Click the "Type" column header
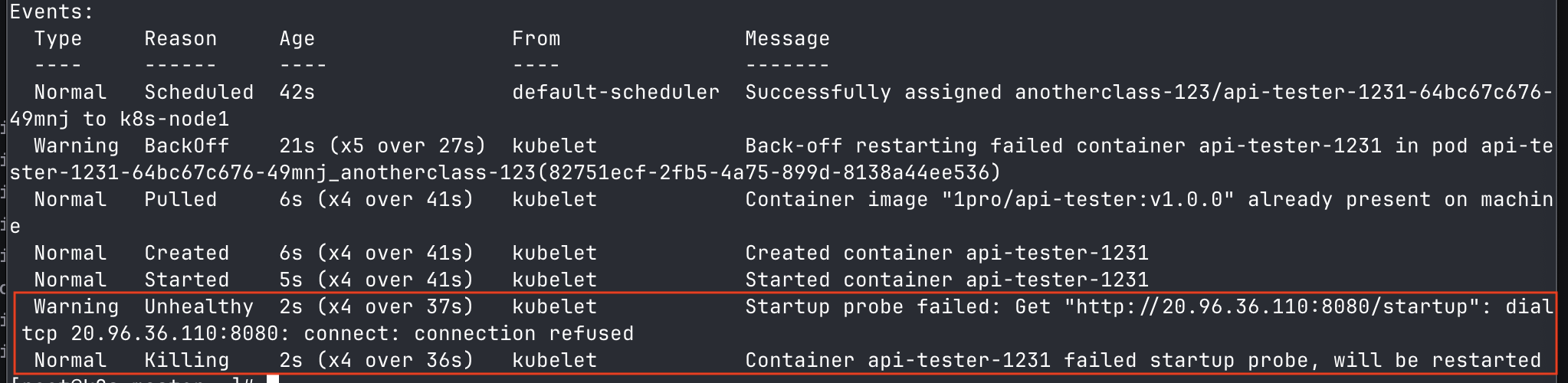This screenshot has width=1568, height=383. click(57, 39)
